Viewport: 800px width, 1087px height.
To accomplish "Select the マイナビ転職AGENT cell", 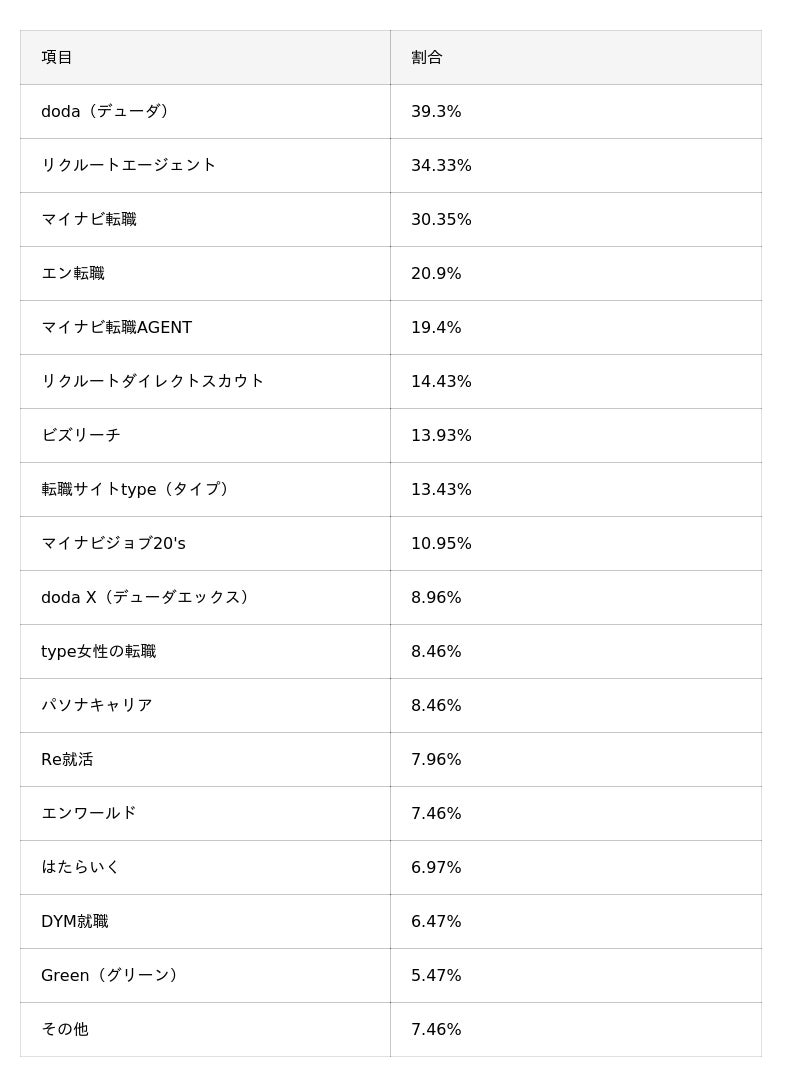I will pyautogui.click(x=116, y=328).
